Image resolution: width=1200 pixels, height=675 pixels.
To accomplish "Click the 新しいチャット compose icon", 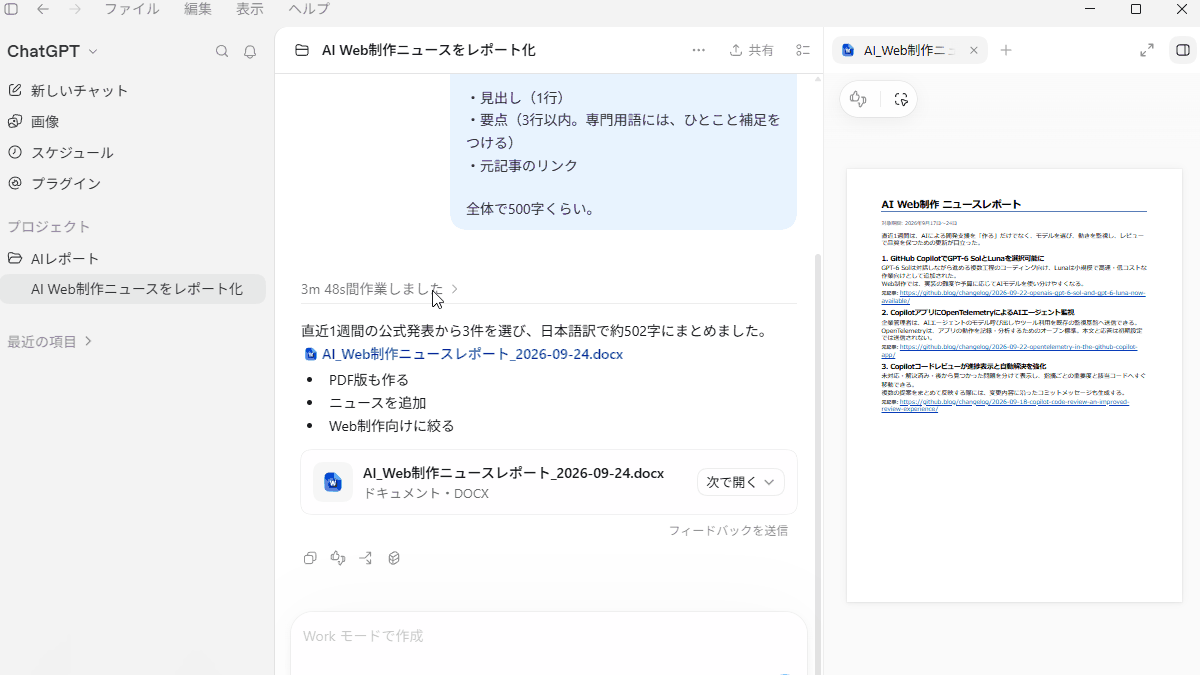I will coord(15,90).
